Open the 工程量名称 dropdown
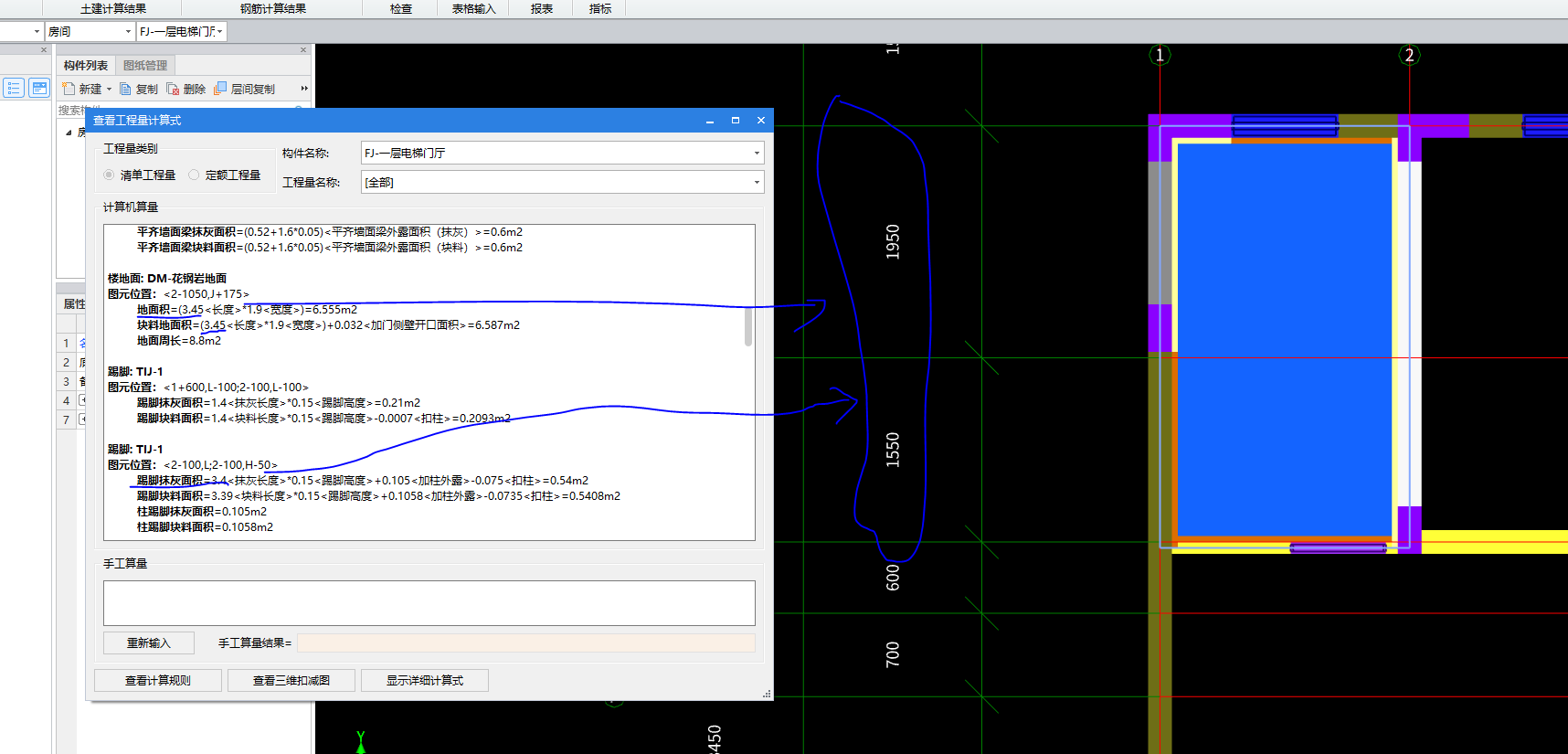The width and height of the screenshot is (1568, 754). [x=757, y=183]
